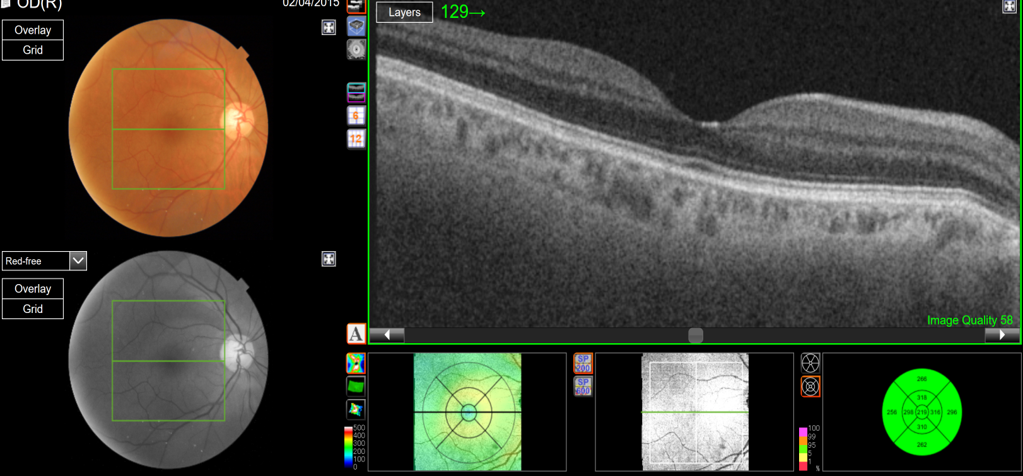Viewport: 1023px width, 476px height.
Task: Click the en-face circular scan icon
Action: coord(356,49)
